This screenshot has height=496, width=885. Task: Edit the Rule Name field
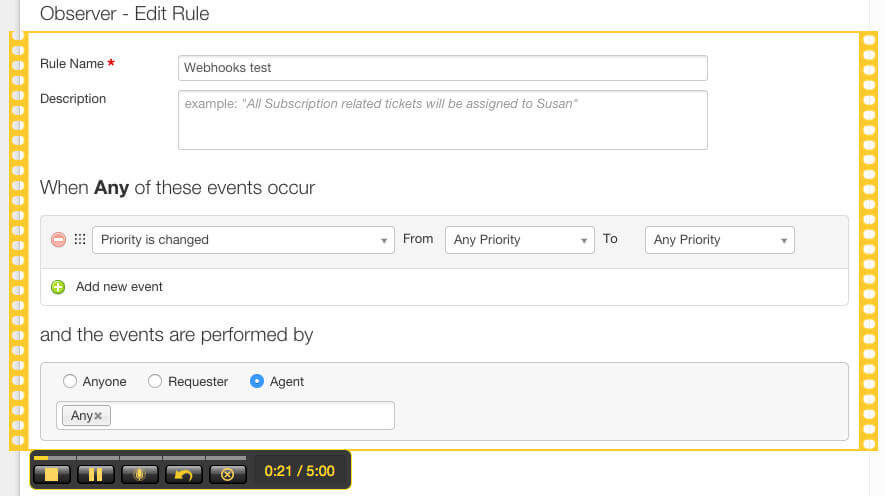click(x=442, y=68)
